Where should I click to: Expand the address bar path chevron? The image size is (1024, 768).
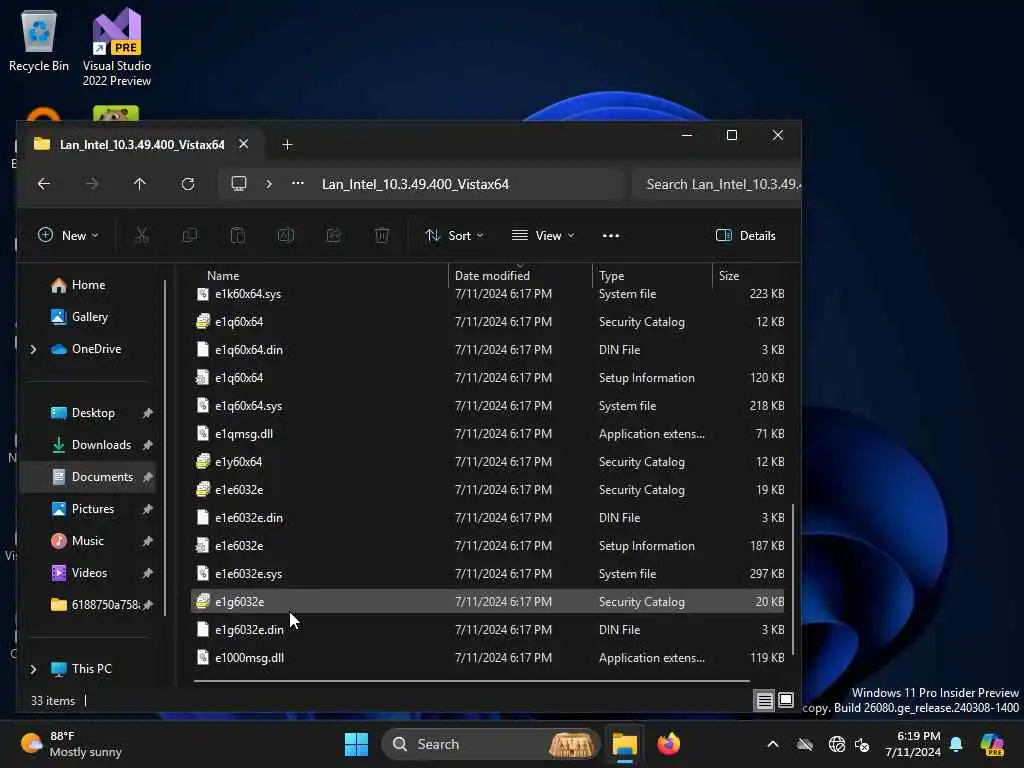pyautogui.click(x=268, y=184)
